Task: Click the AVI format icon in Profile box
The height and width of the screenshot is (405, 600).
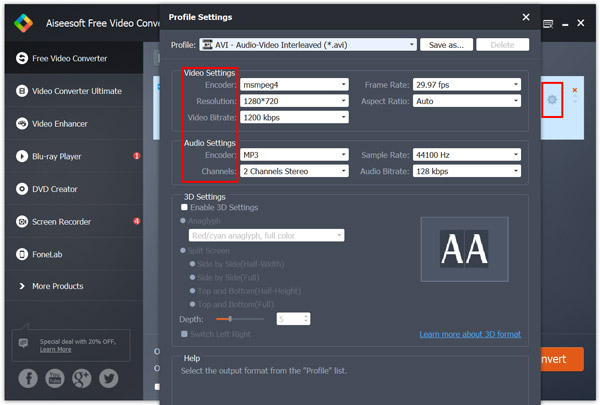Action: [207, 45]
